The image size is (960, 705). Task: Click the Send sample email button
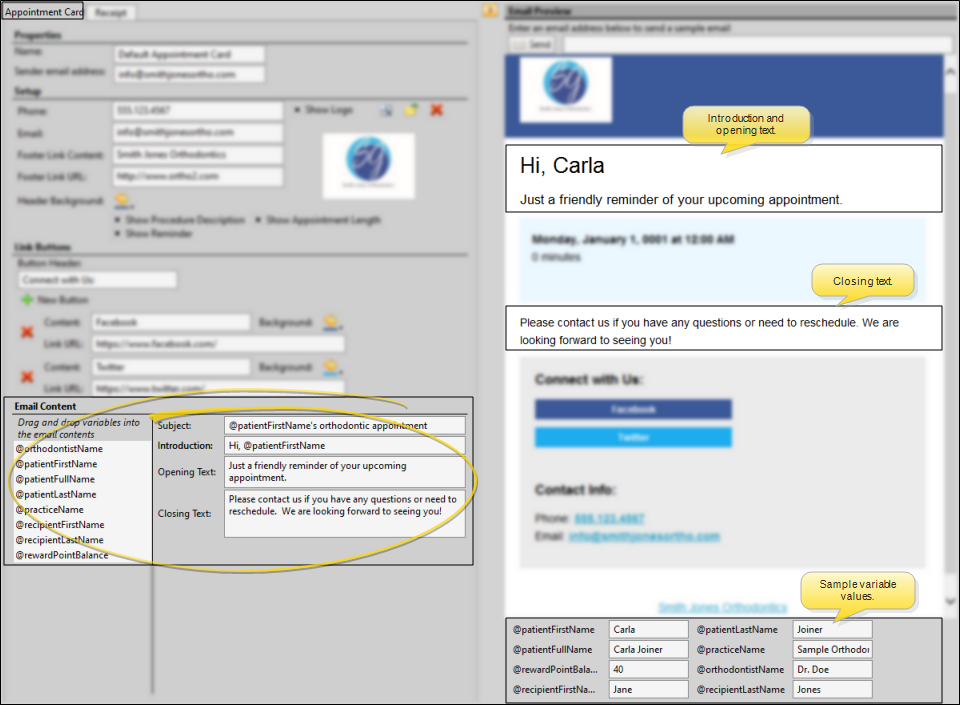[534, 45]
